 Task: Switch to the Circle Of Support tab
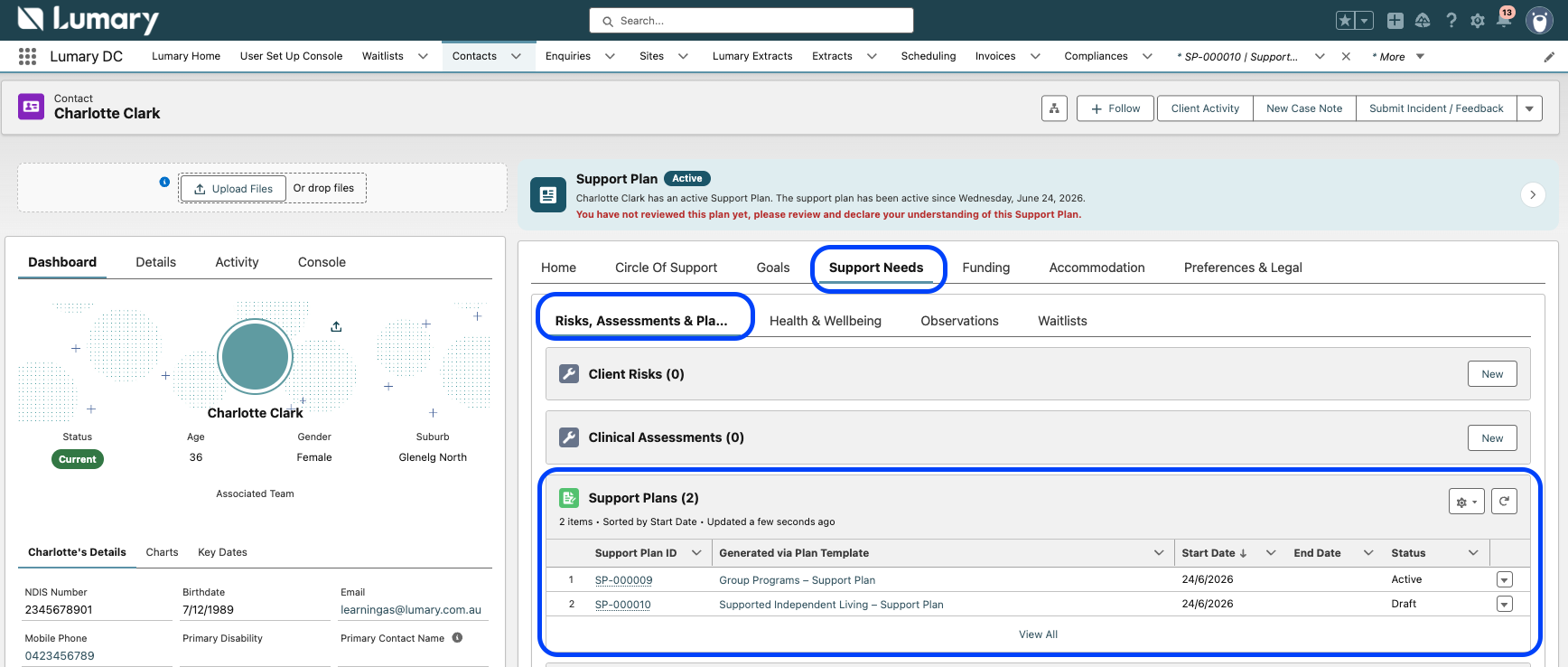point(666,268)
